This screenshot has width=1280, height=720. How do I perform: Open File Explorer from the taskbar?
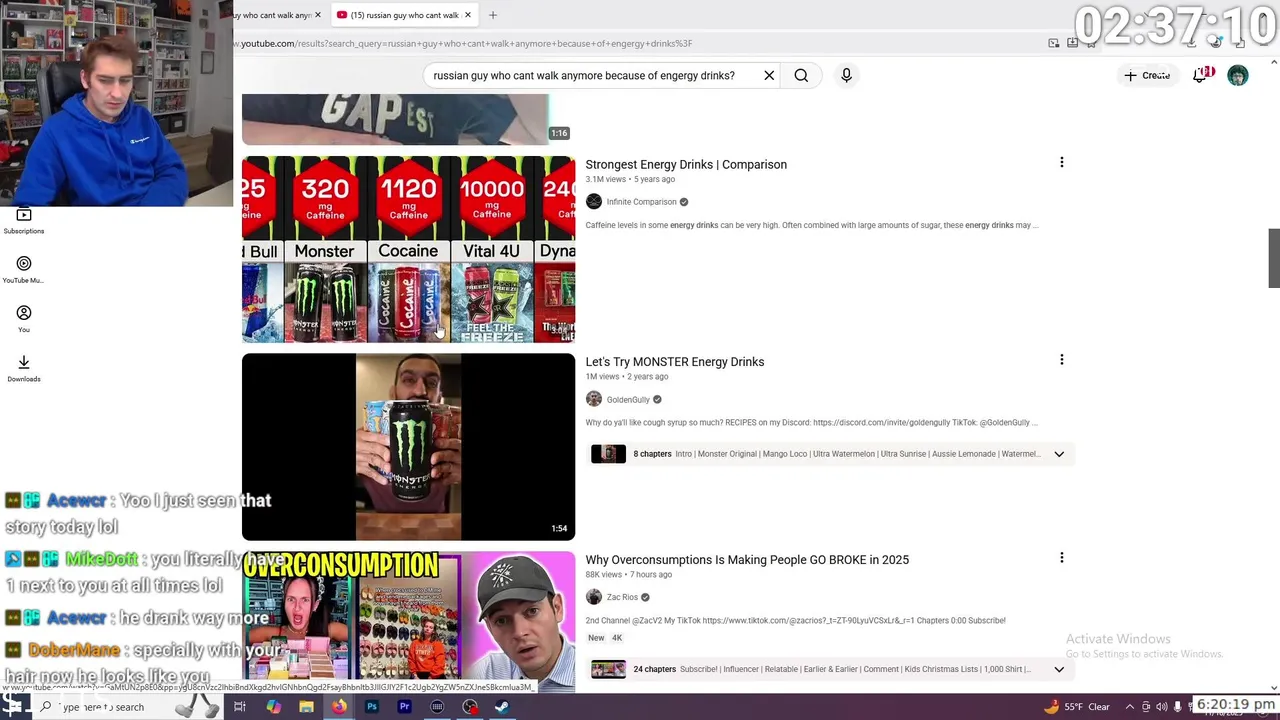pos(306,706)
